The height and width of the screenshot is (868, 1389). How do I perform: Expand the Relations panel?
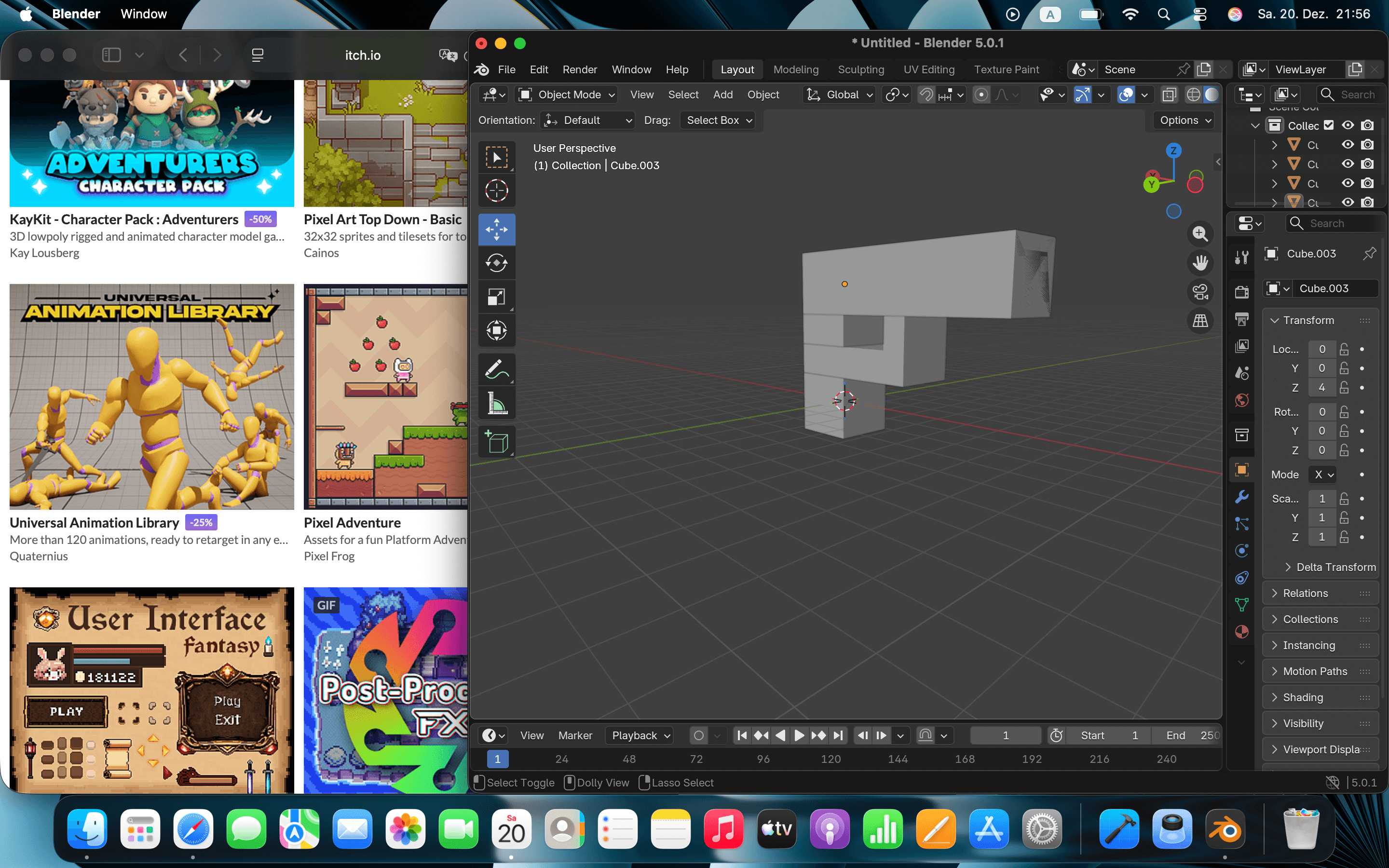[x=1305, y=593]
